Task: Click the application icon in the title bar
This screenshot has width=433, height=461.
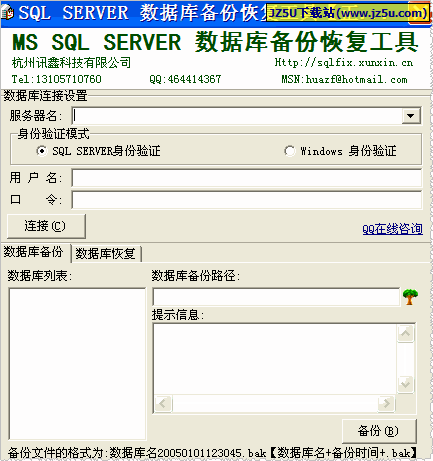Action: [x=7, y=13]
